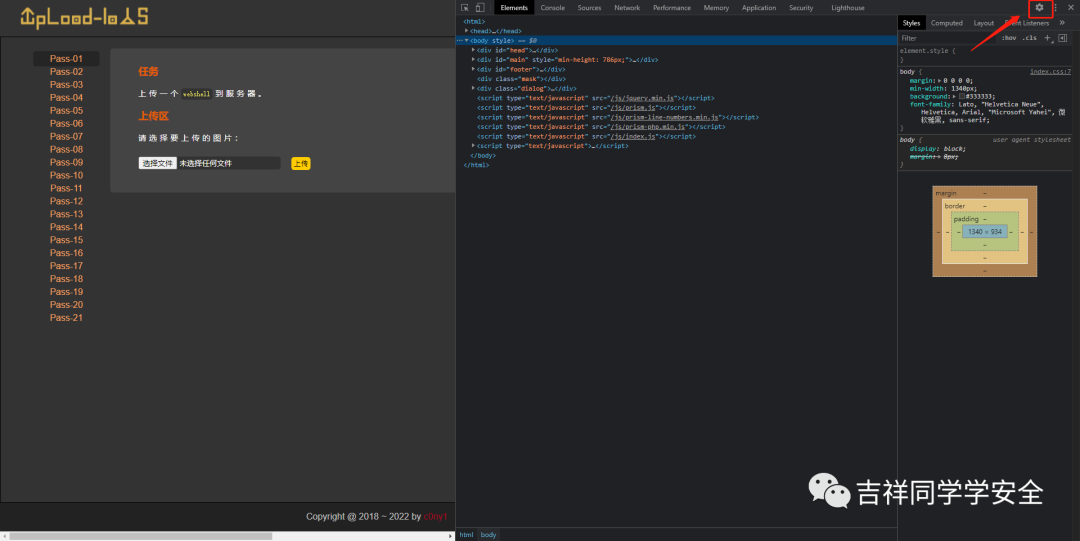This screenshot has height=541, width=1080.
Task: Close the DevTools panel
Action: point(1070,8)
